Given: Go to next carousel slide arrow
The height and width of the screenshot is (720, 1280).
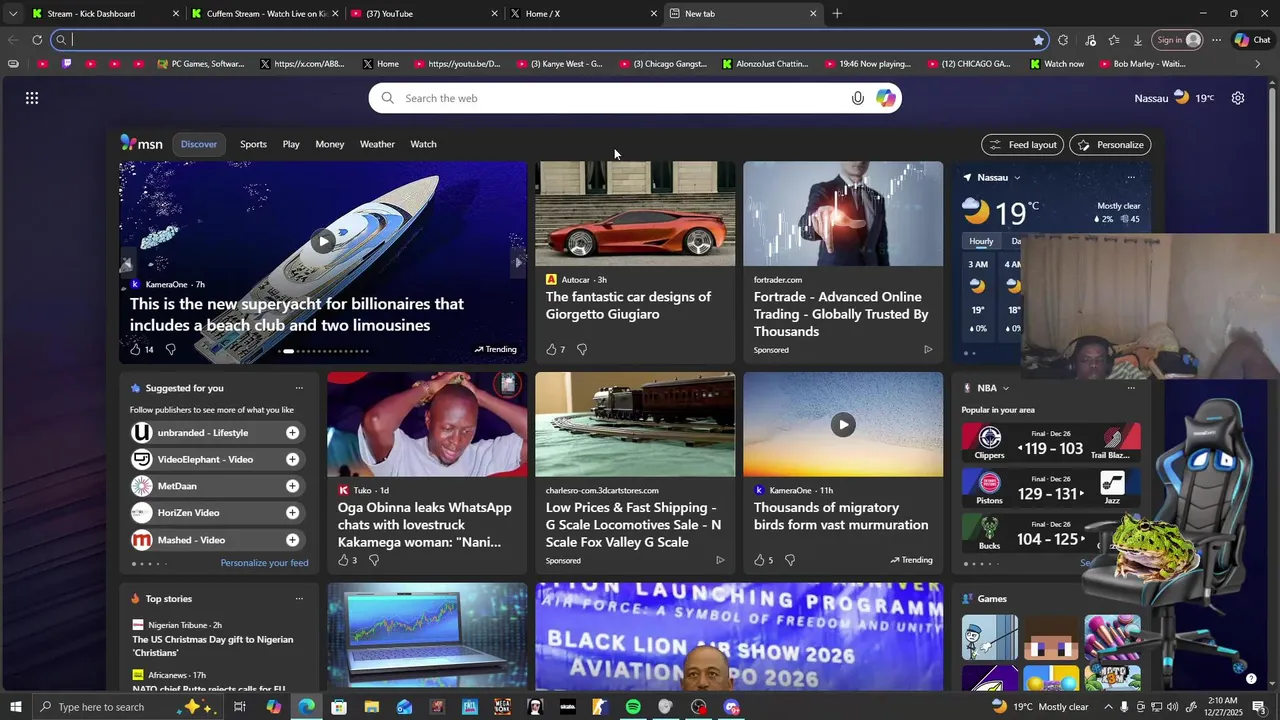Looking at the screenshot, I should pos(518,263).
